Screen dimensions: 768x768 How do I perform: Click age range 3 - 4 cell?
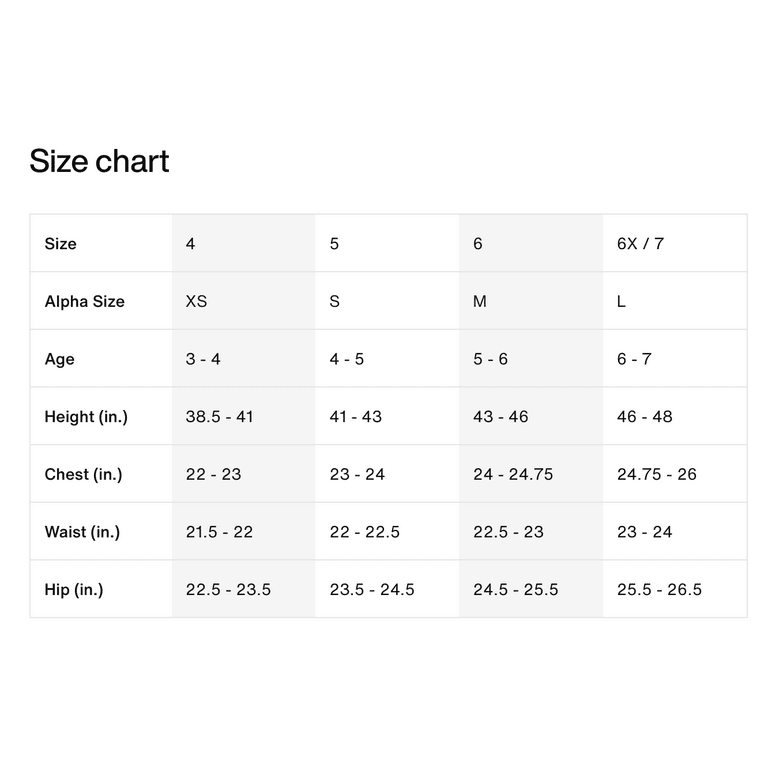tap(203, 359)
